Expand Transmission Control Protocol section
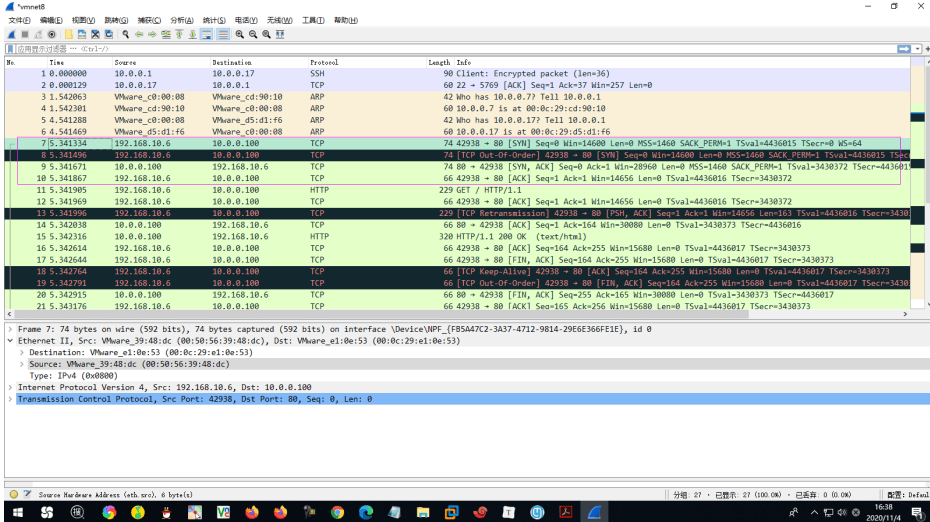The height and width of the screenshot is (522, 930). 10,399
